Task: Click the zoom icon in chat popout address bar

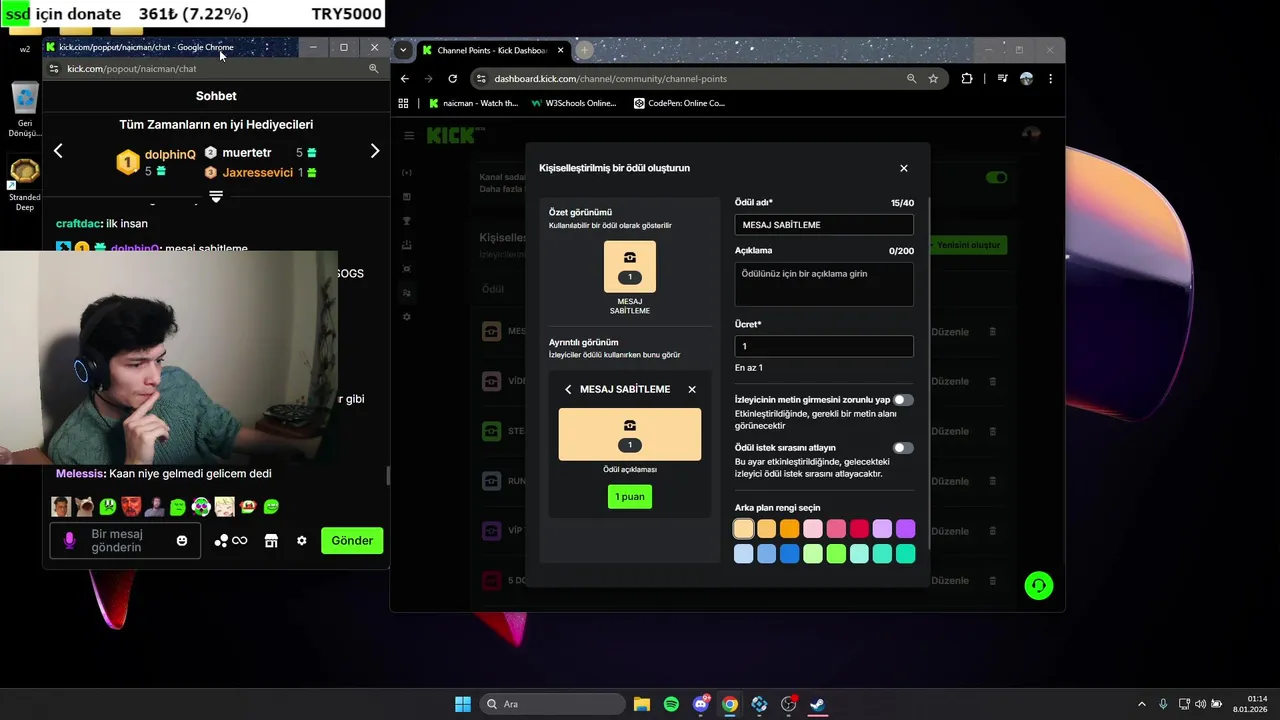Action: tap(373, 69)
